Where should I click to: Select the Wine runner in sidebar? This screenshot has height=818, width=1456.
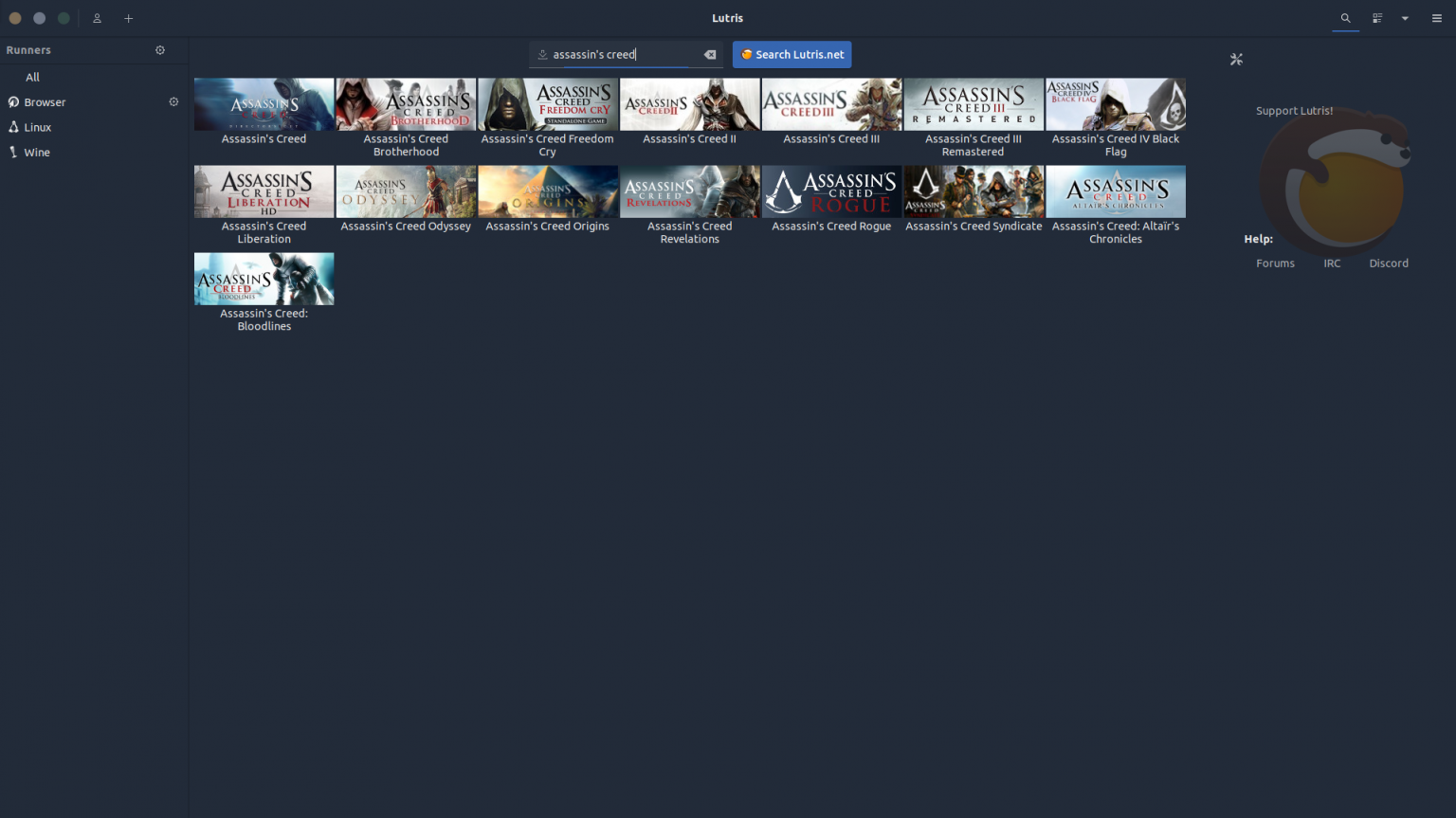click(x=37, y=152)
